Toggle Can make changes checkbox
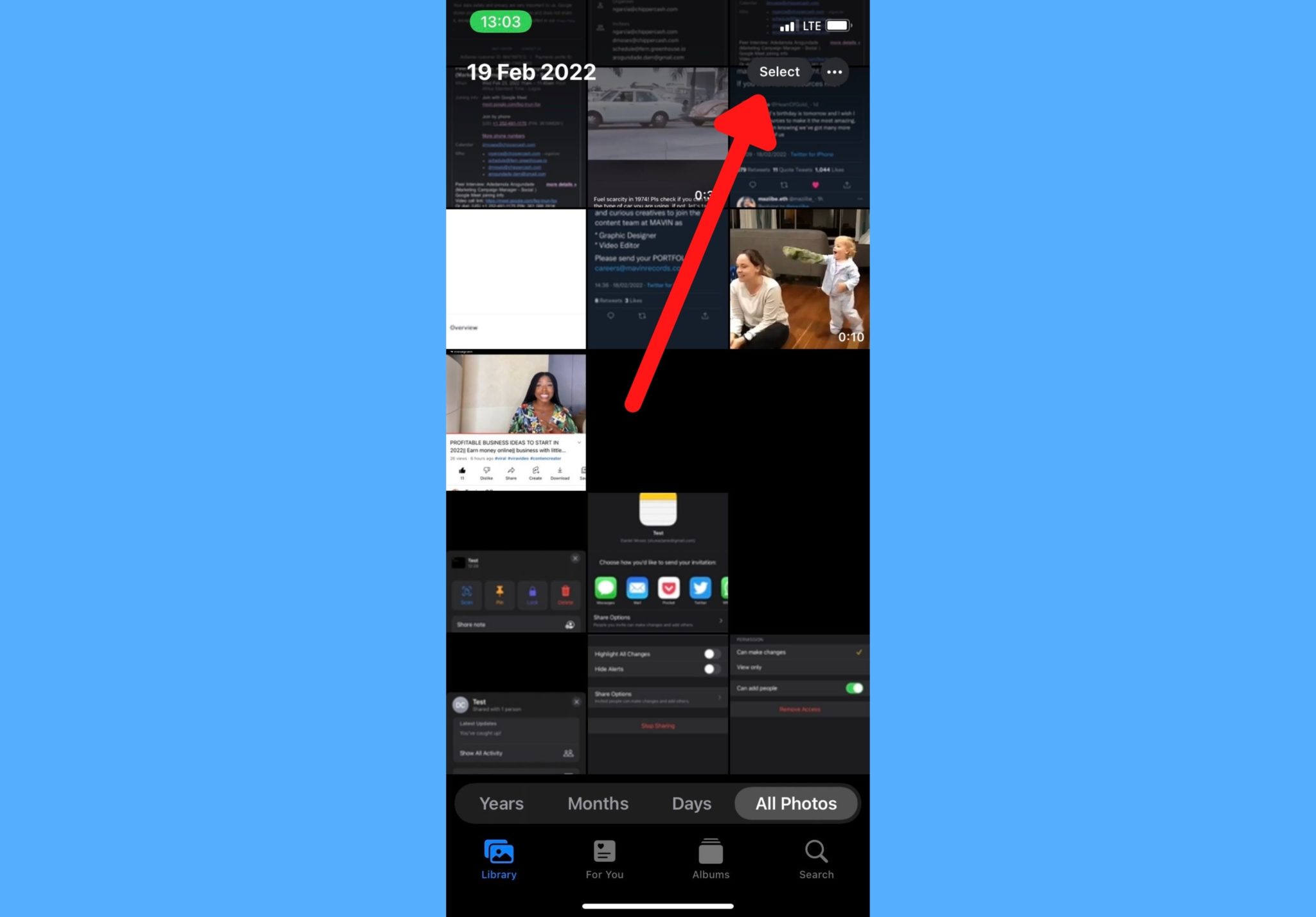The width and height of the screenshot is (1316, 917). 858,652
